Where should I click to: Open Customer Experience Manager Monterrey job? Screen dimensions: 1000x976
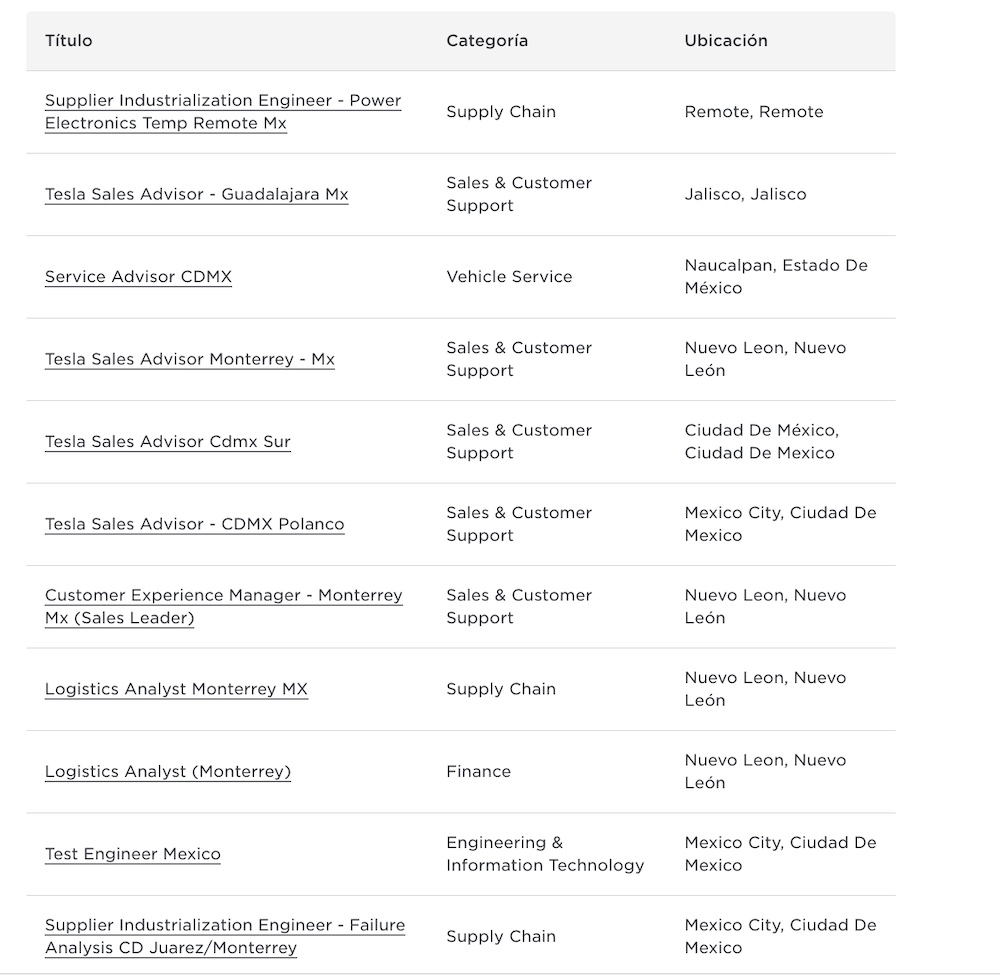point(223,596)
